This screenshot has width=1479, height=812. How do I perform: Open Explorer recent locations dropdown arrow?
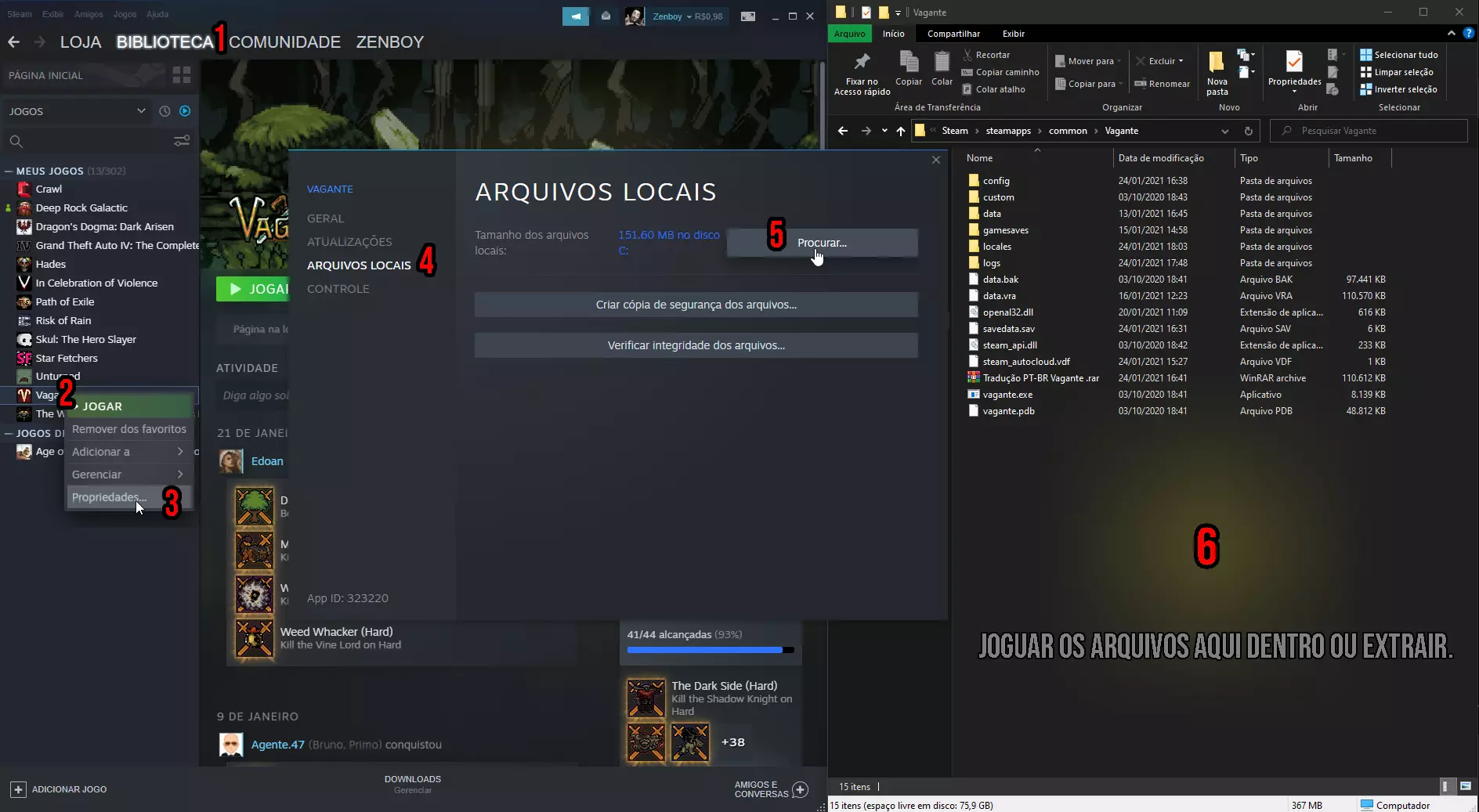click(x=884, y=131)
